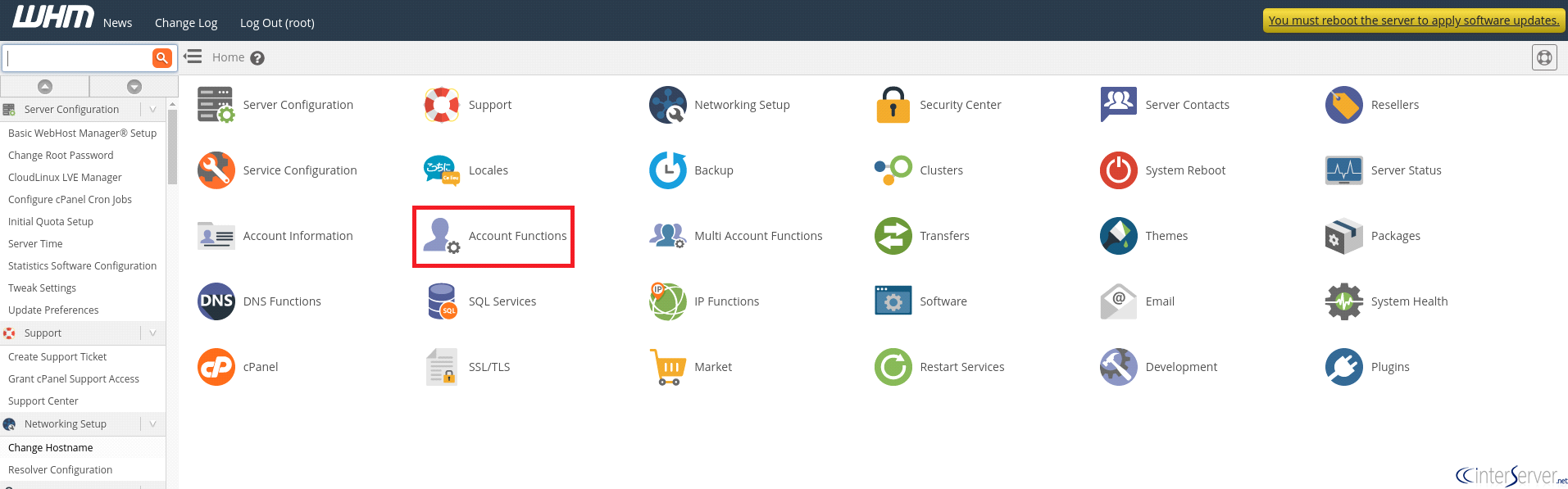Toggle the sidebar navigation menu
The image size is (1568, 489).
click(x=193, y=57)
